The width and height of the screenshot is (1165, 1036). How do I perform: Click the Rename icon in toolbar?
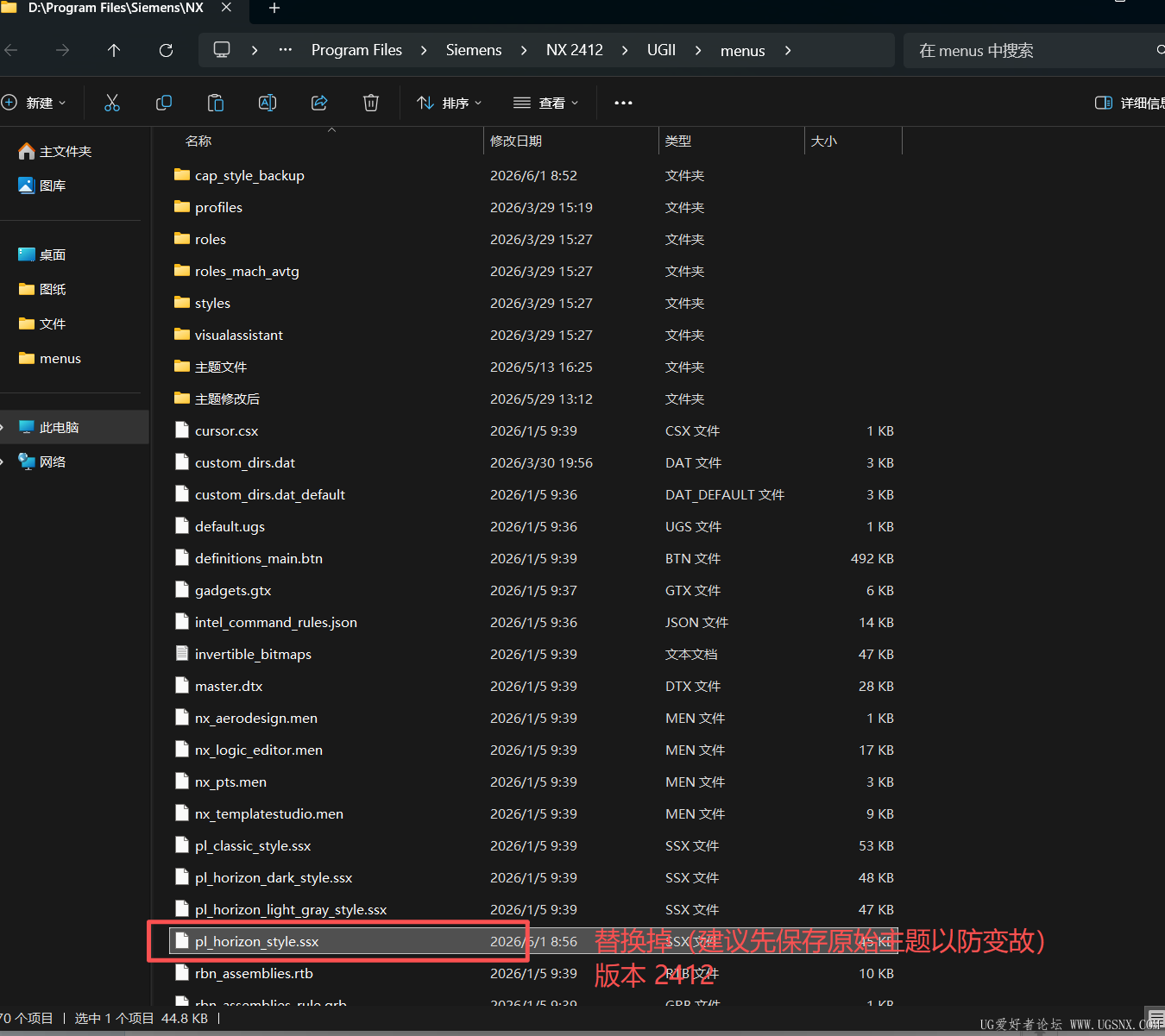tap(268, 103)
